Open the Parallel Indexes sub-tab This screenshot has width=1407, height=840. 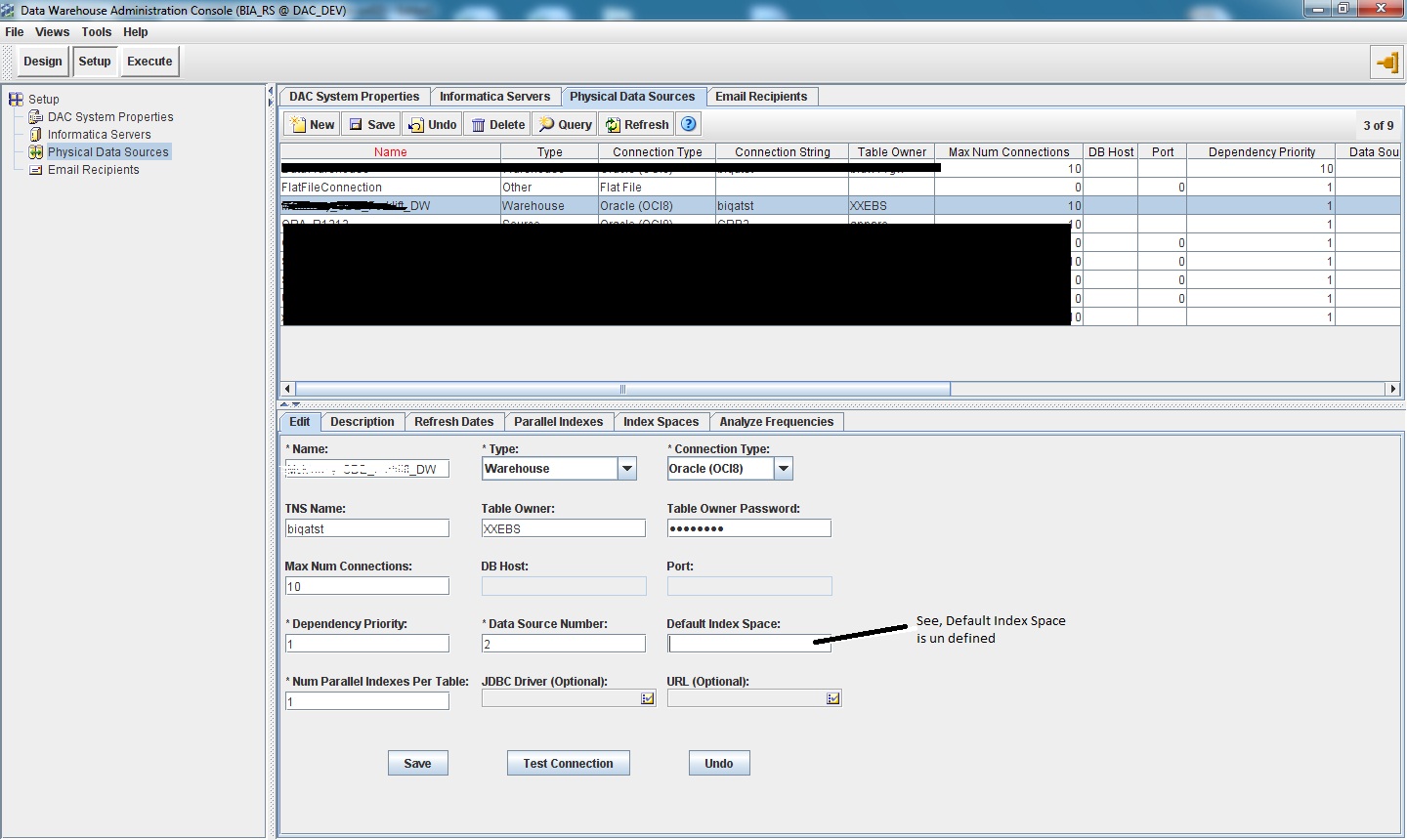click(559, 422)
